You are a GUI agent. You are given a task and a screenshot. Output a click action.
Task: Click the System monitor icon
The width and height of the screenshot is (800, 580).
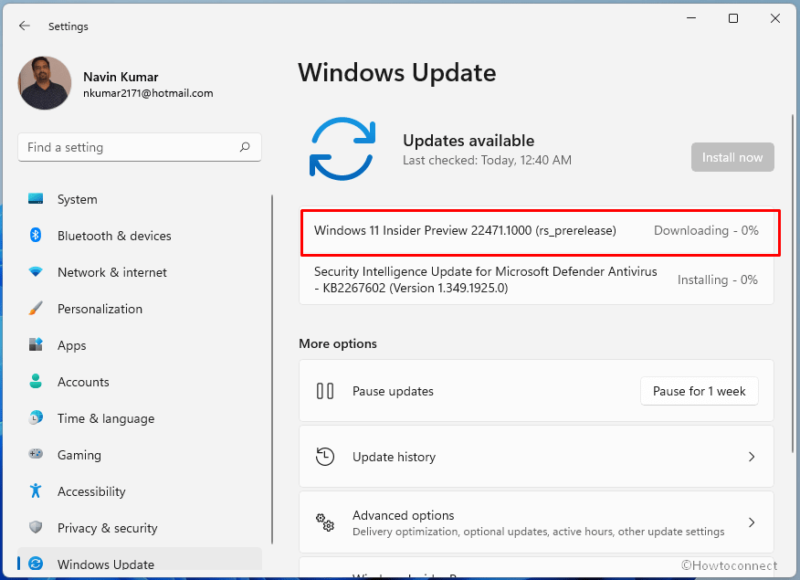pyautogui.click(x=36, y=198)
